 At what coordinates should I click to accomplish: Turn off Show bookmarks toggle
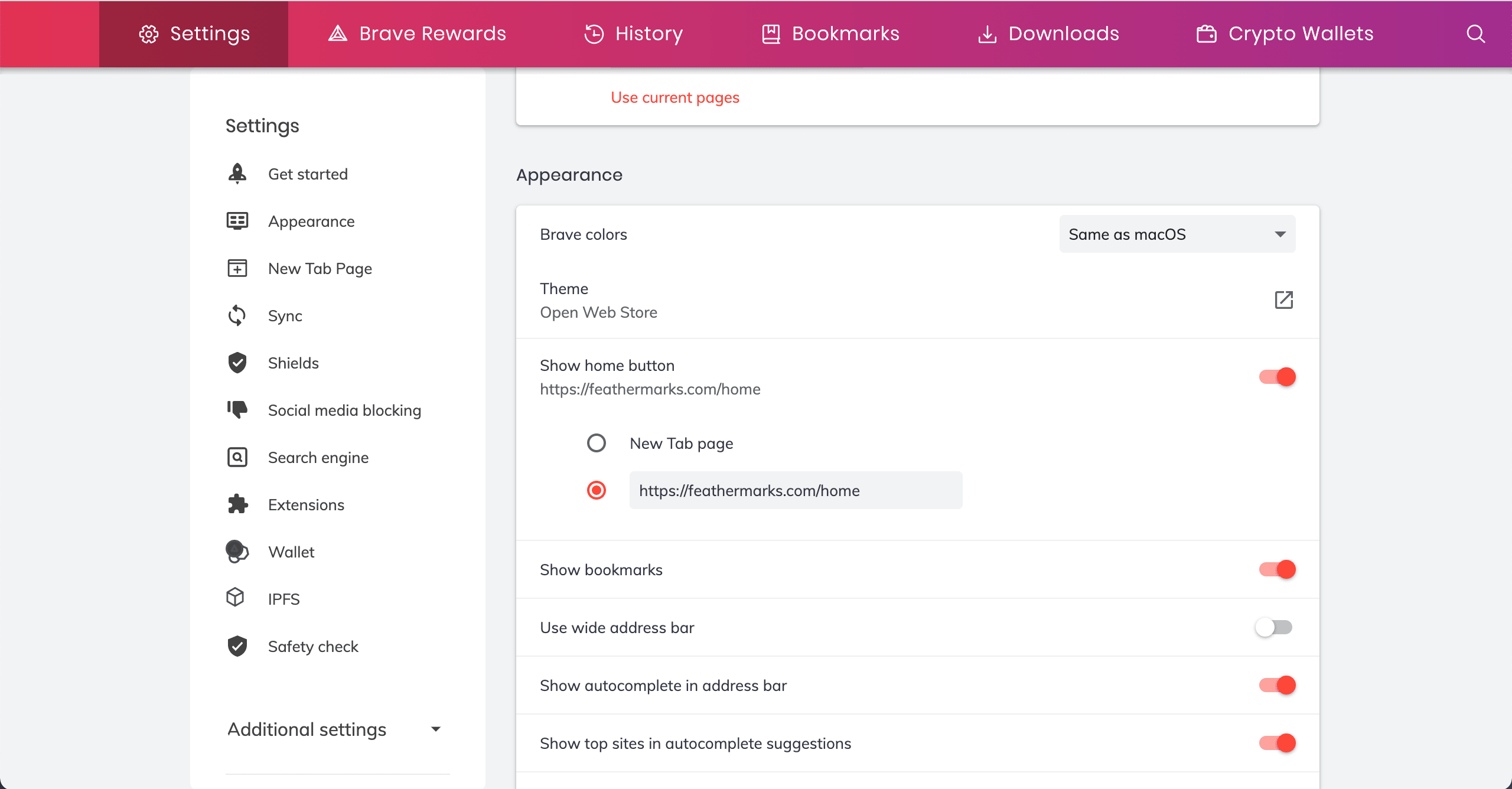click(1277, 569)
